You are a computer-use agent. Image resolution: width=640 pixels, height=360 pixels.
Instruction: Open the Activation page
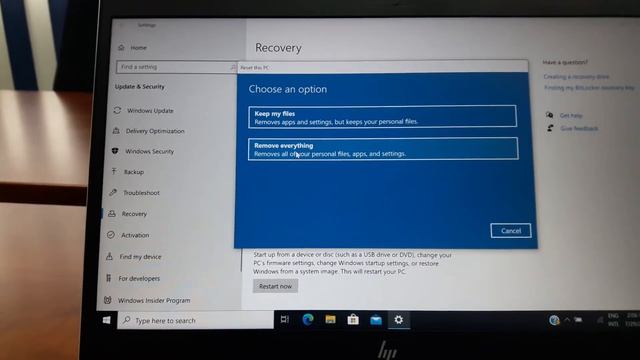[x=135, y=235]
